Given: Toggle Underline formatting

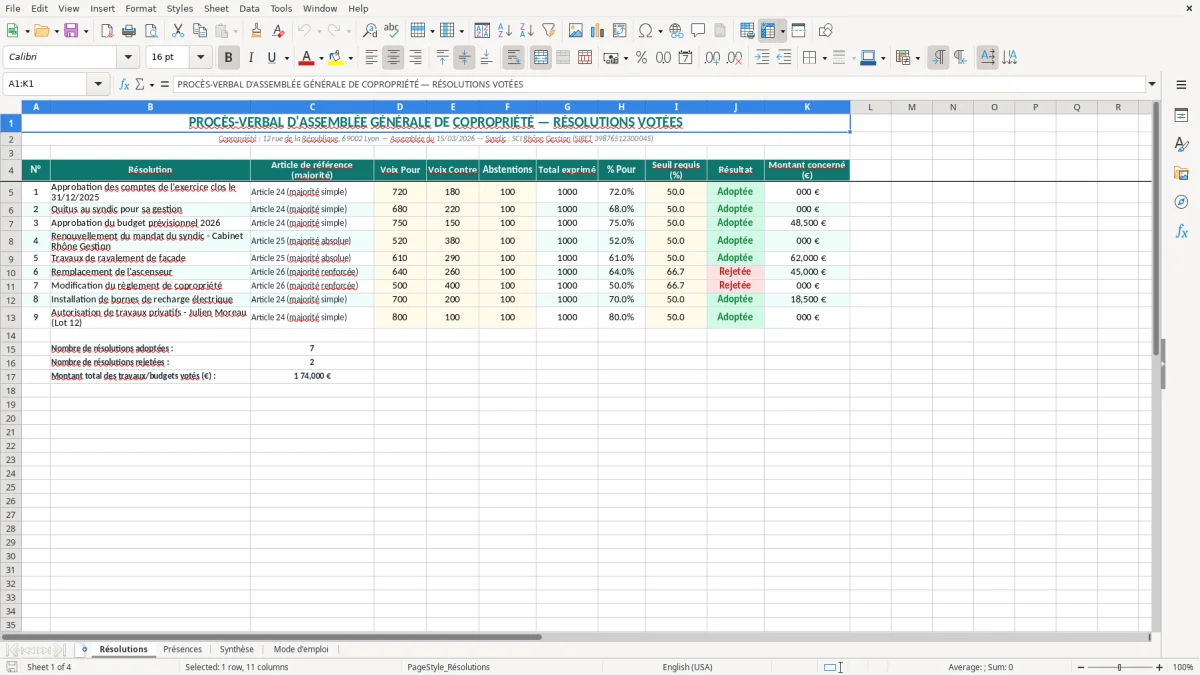Looking at the screenshot, I should point(270,58).
